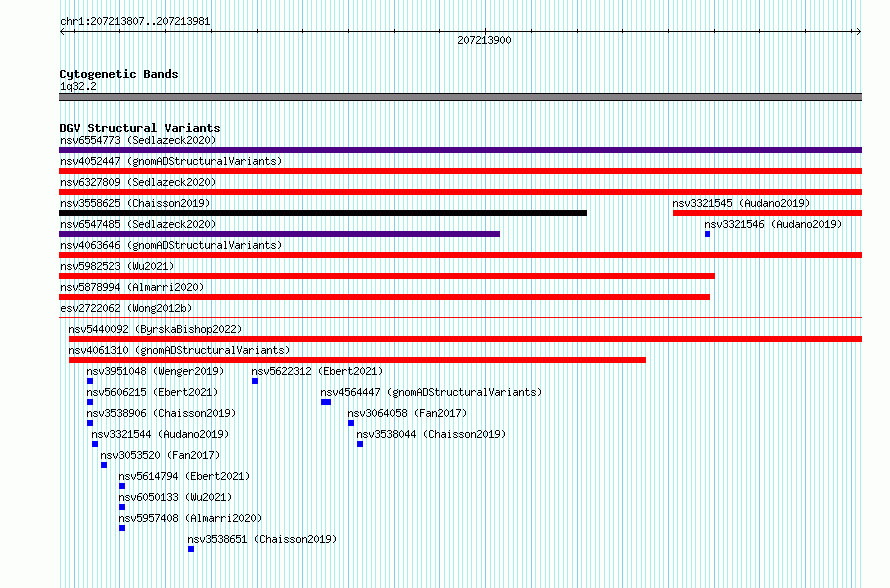Open nsv5982523 (Wu2021) label

pos(117,266)
